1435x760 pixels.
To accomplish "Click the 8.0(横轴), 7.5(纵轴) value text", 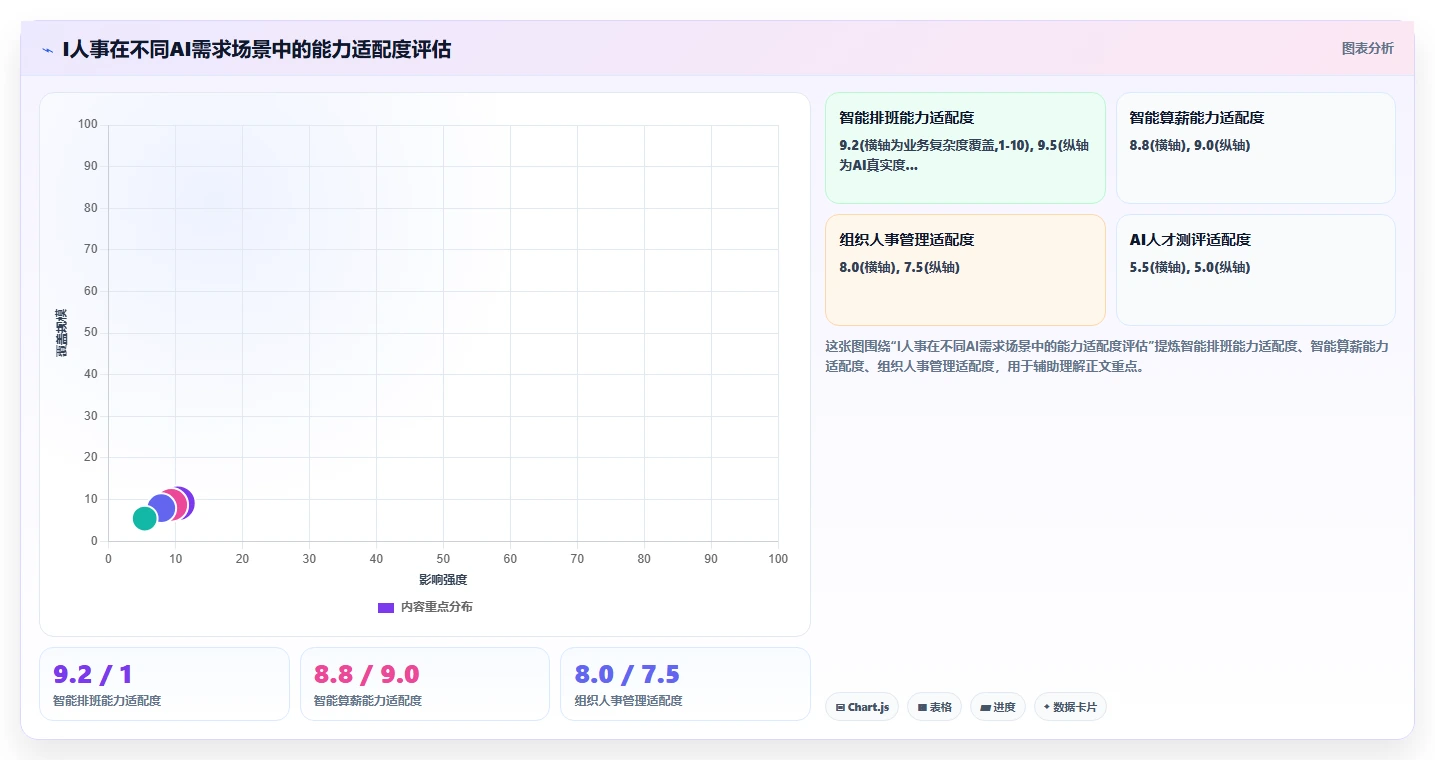I will (900, 267).
